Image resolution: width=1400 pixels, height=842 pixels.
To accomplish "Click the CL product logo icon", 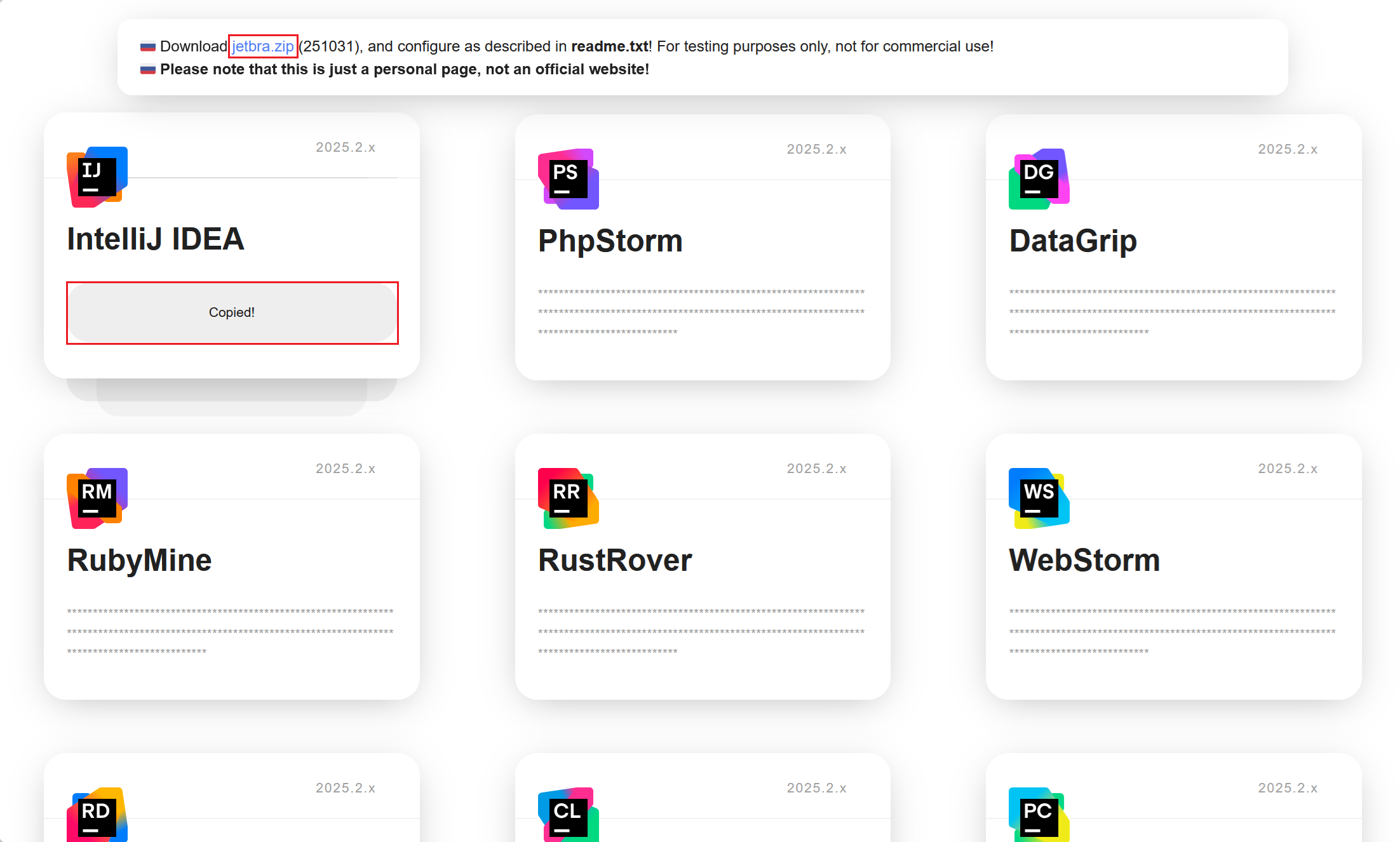I will (x=569, y=815).
